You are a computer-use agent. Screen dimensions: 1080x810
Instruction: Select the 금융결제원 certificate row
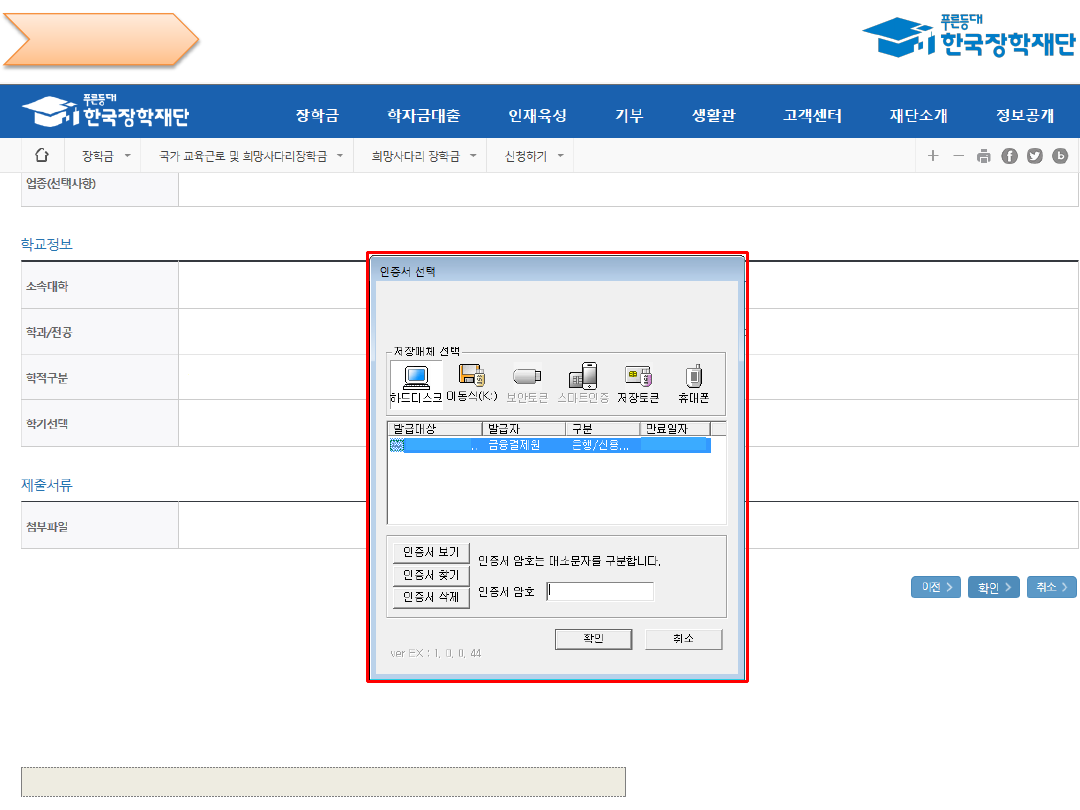coord(548,446)
